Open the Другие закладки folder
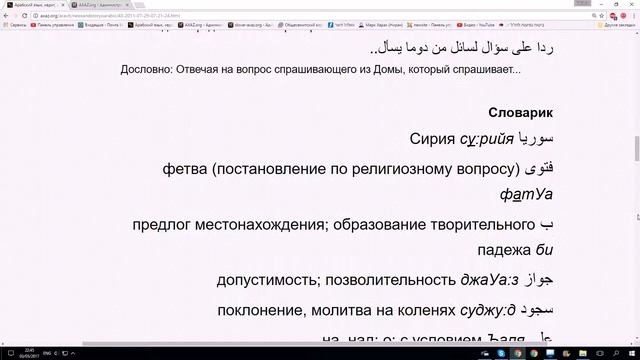Screen dimensions: 640x360 tap(616, 25)
